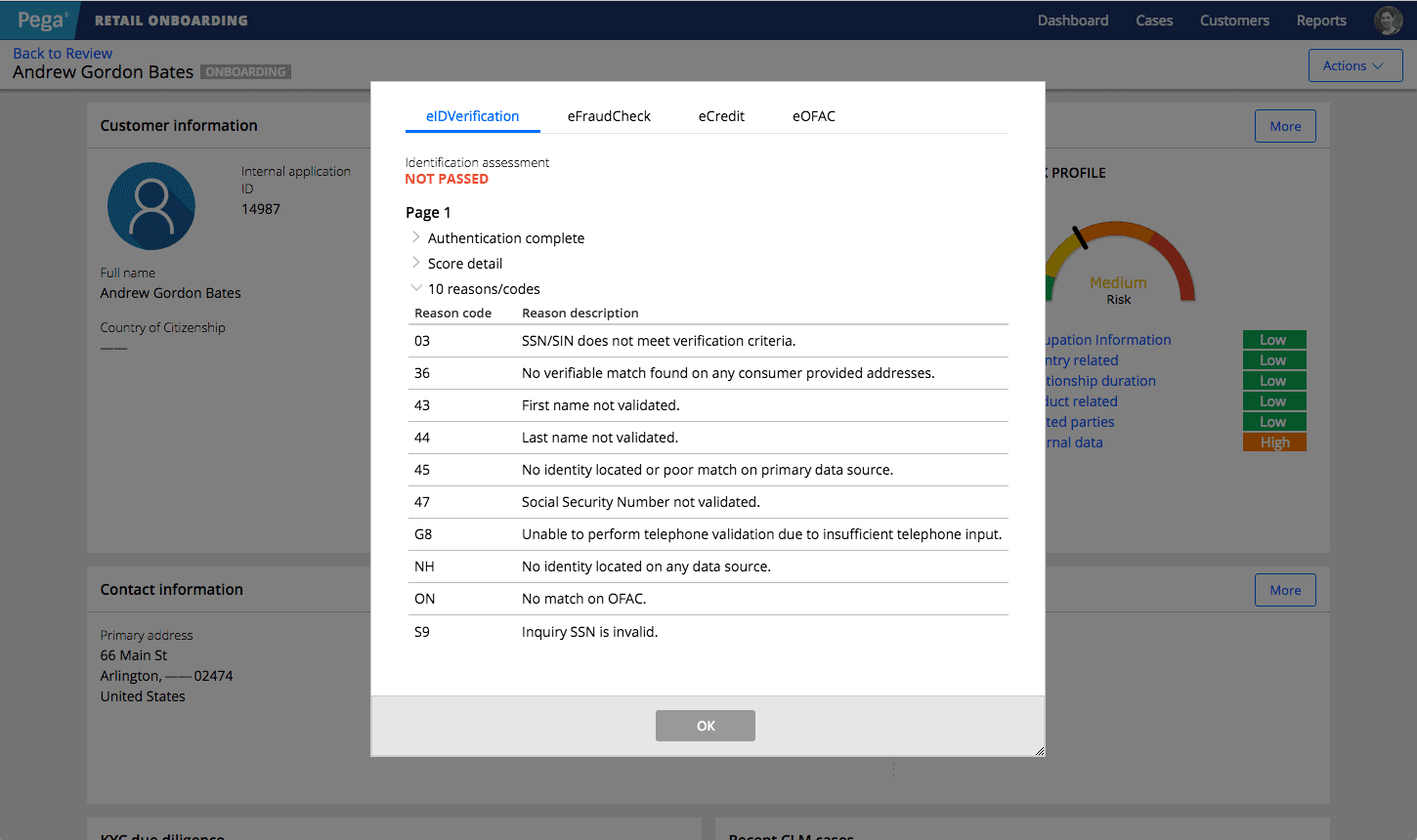
Task: Click the customer avatar picture
Action: click(151, 206)
